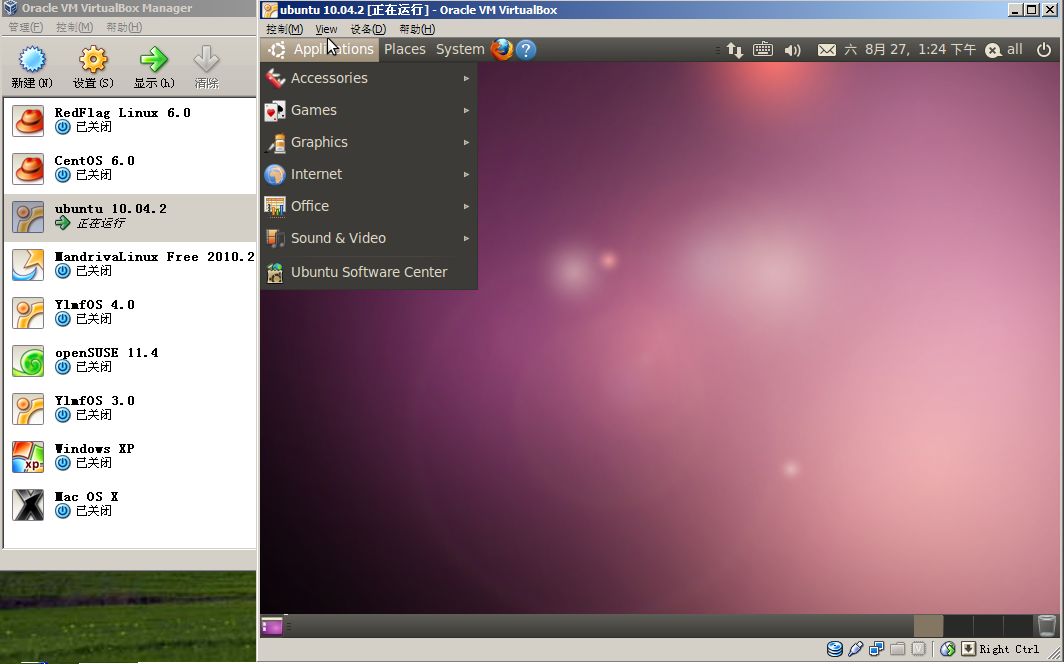1064x664 pixels.
Task: Click the mouse integration globe icon
Action: (x=947, y=649)
